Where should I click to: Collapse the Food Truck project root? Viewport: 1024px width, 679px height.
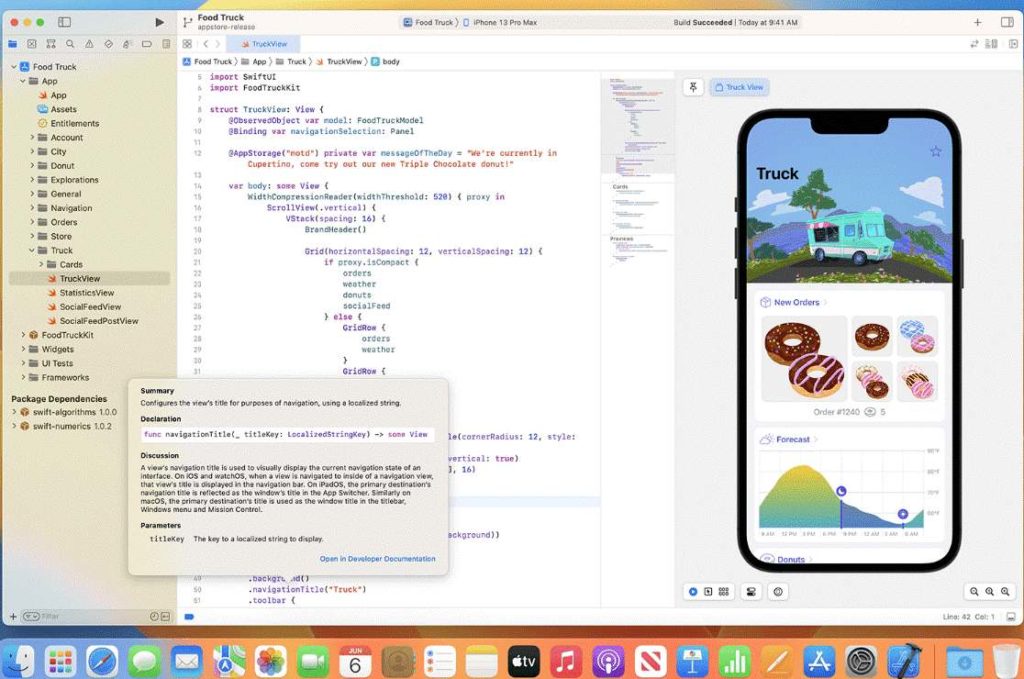(14, 67)
